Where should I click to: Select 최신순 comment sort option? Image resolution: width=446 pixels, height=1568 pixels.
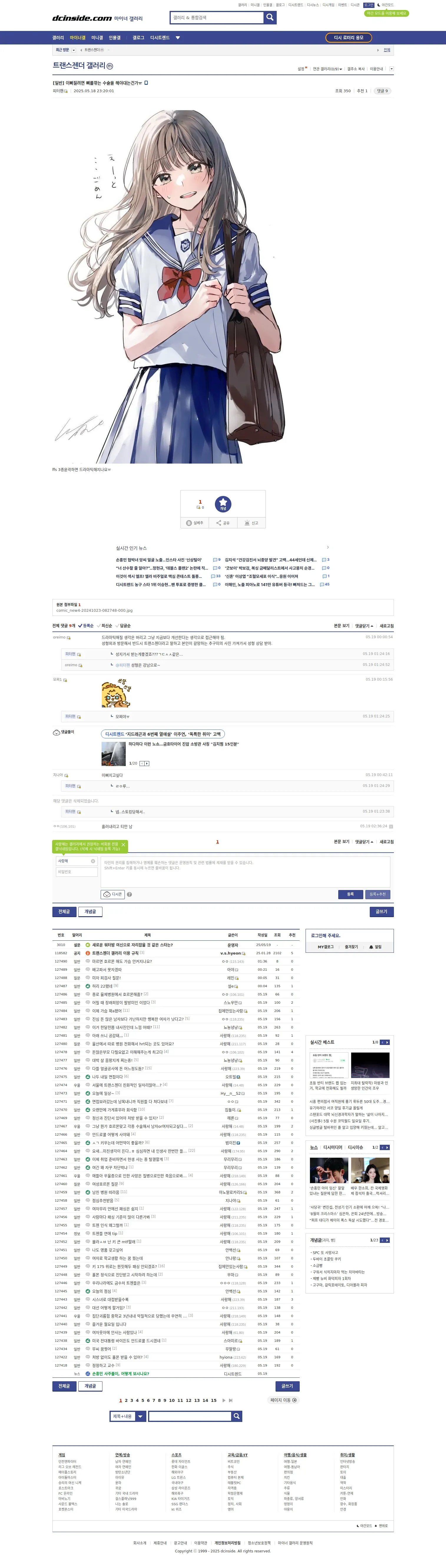[x=105, y=626]
